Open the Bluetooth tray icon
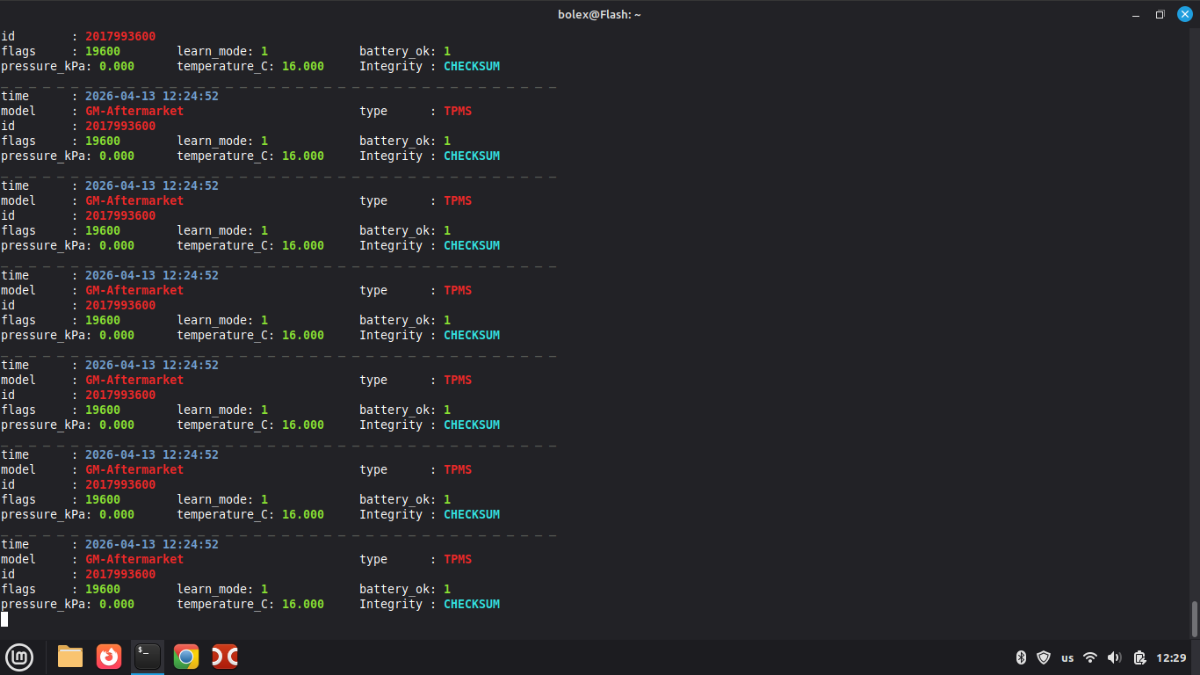The width and height of the screenshot is (1200, 675). tap(1021, 657)
